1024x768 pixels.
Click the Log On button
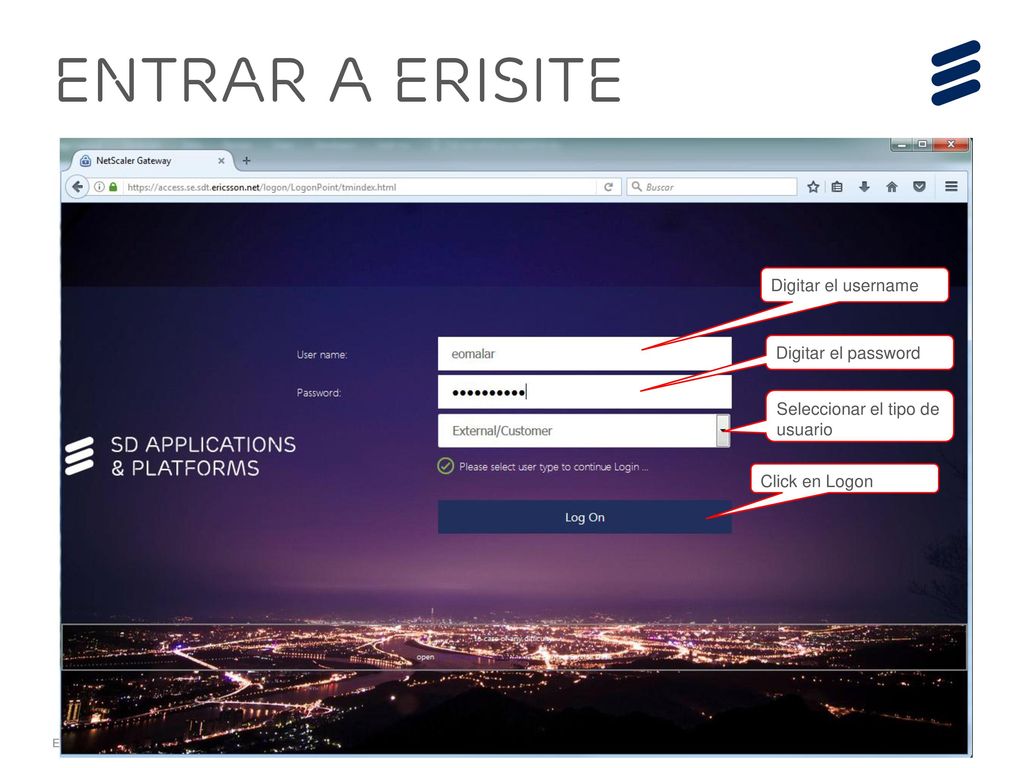584,517
